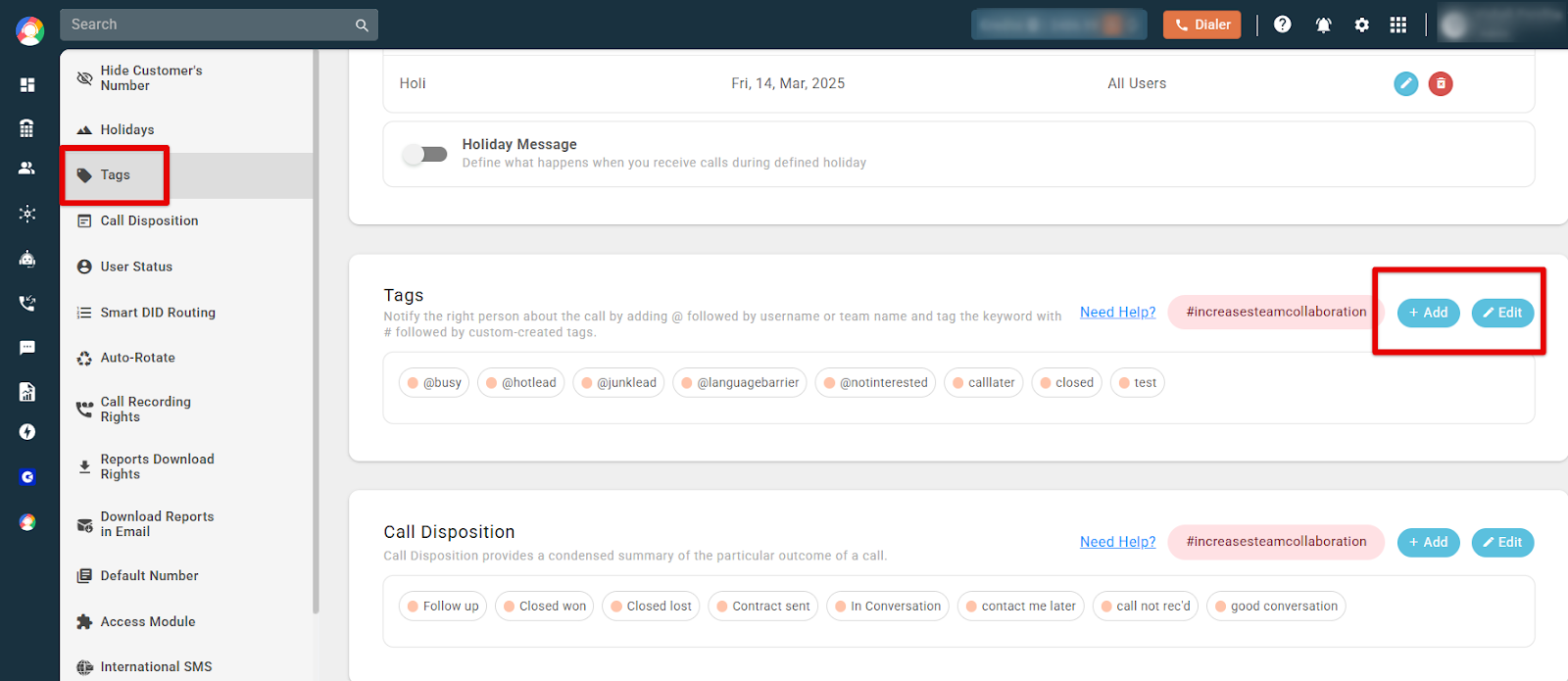Select Reports Download Rights in sidebar
This screenshot has width=1568, height=681.
[x=186, y=466]
